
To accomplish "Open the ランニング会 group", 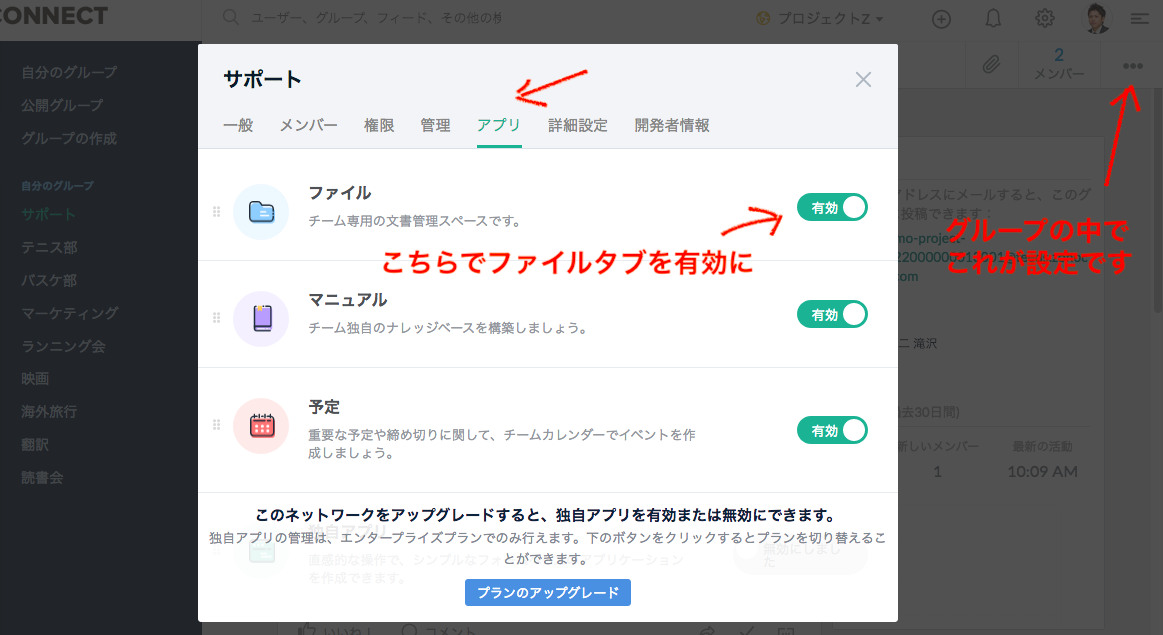I will point(63,346).
